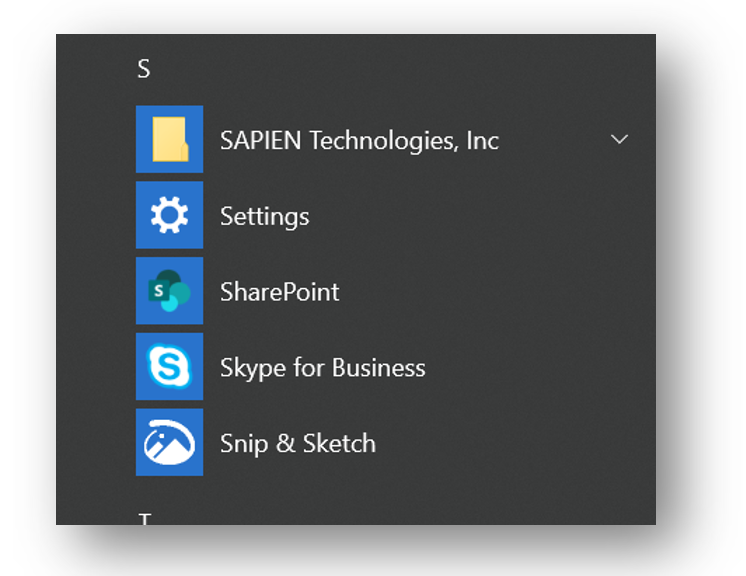The width and height of the screenshot is (746, 576).
Task: Click the SAPIEN Technologies folder icon
Action: pyautogui.click(x=169, y=139)
